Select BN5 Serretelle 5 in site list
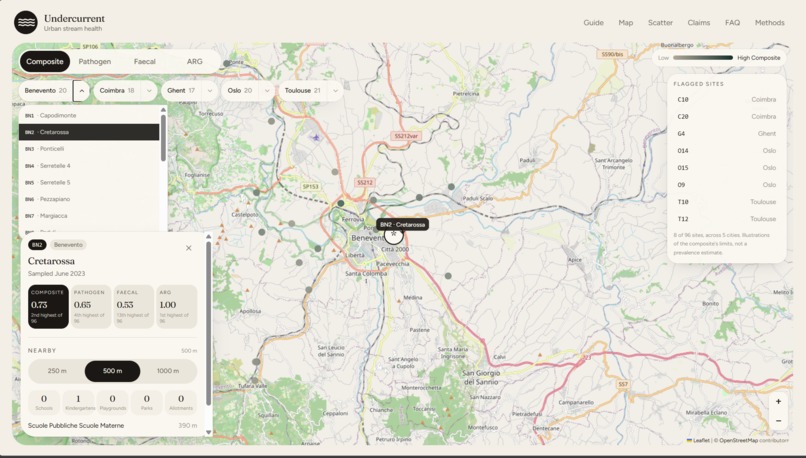806x458 pixels. click(89, 182)
